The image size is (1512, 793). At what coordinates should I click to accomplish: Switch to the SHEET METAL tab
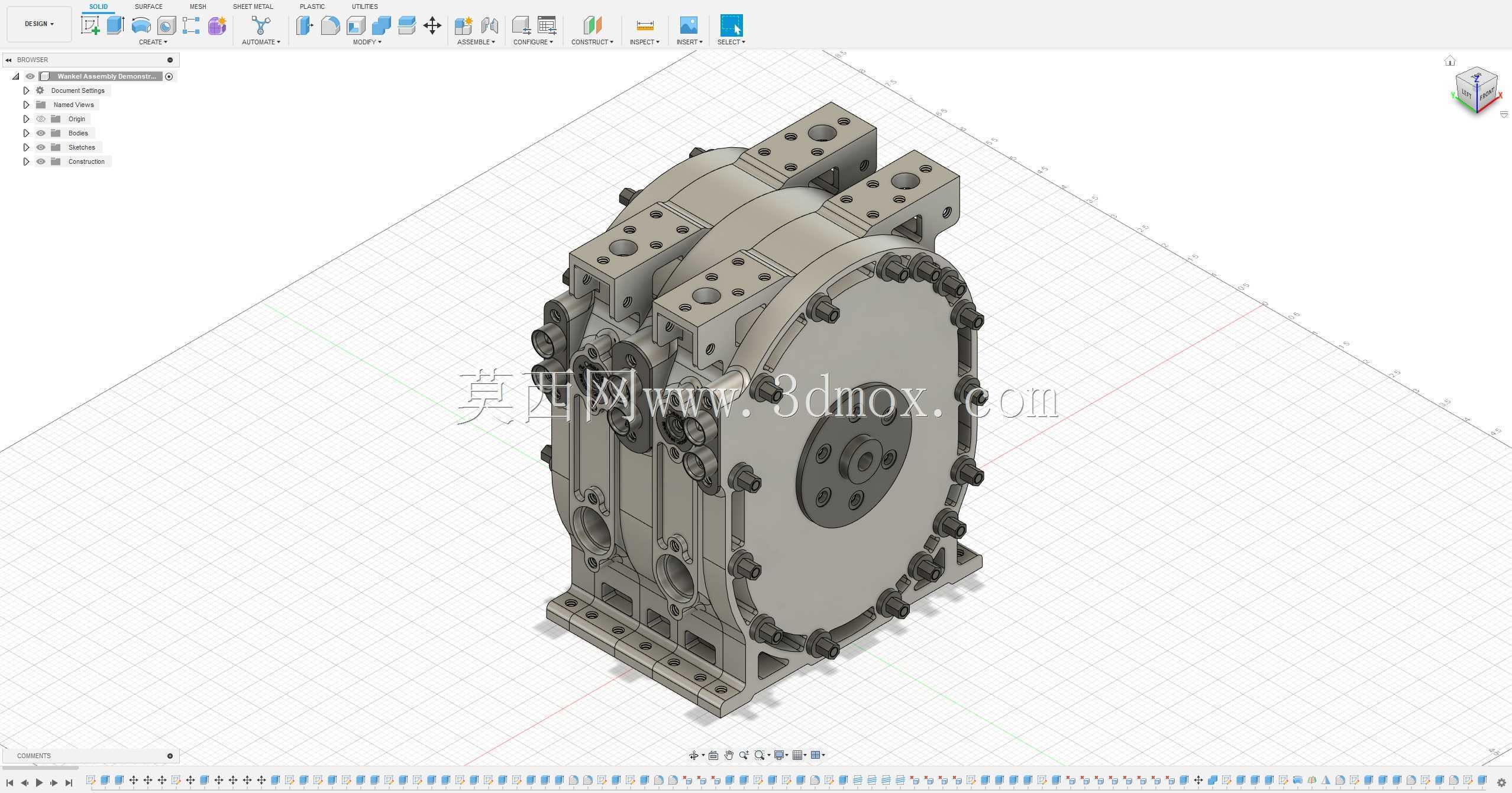pyautogui.click(x=253, y=7)
